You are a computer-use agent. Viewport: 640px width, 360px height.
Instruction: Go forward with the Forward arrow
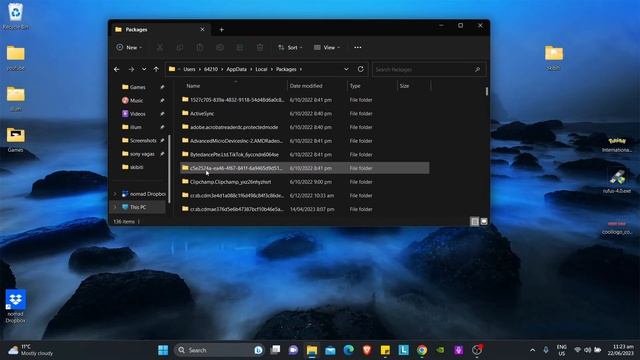pyautogui.click(x=131, y=69)
